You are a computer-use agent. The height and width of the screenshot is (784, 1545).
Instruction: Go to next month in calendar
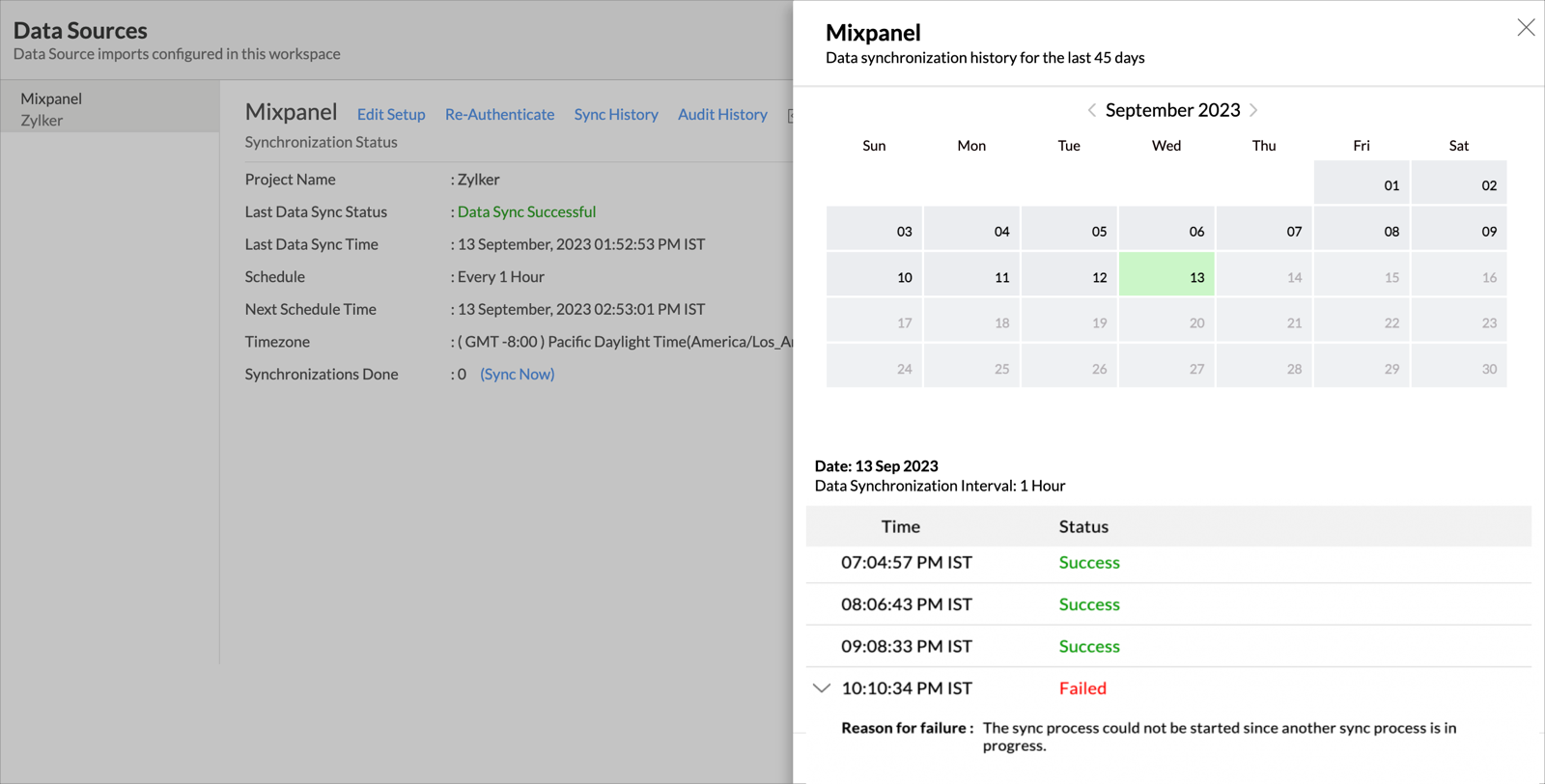[x=1253, y=110]
